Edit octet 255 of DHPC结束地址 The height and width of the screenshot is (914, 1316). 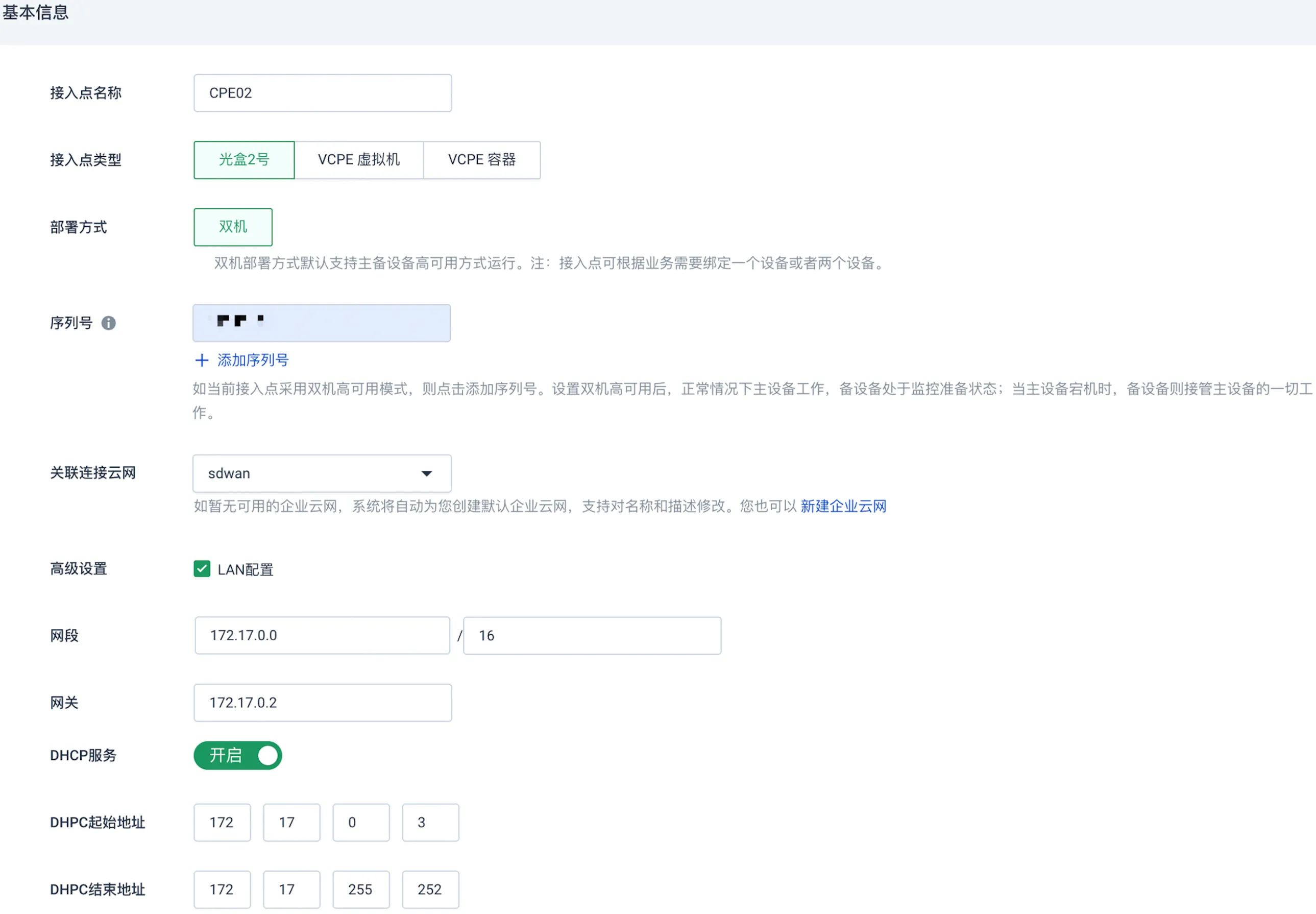click(361, 889)
